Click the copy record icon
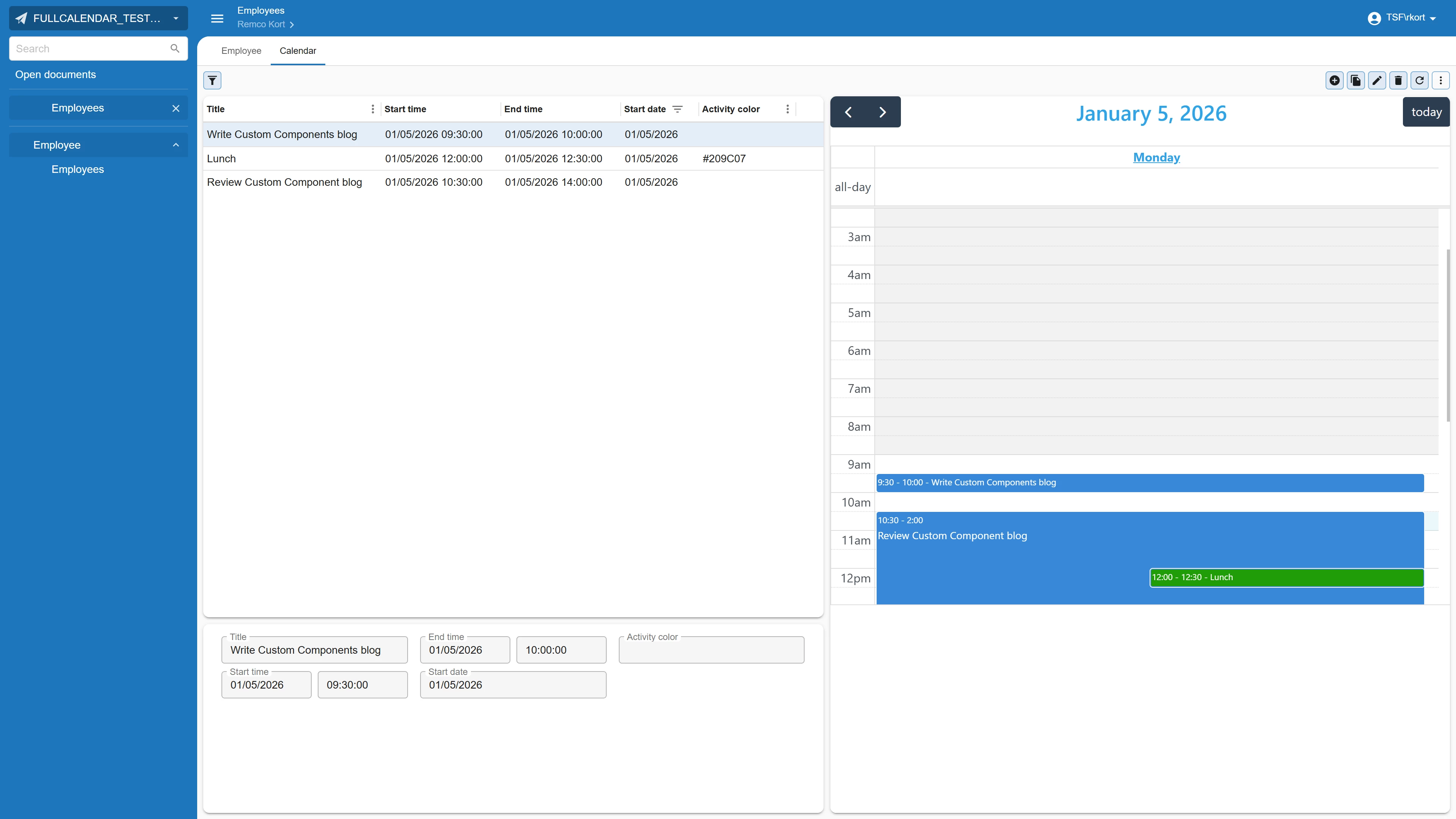Image resolution: width=1456 pixels, height=819 pixels. (1356, 81)
